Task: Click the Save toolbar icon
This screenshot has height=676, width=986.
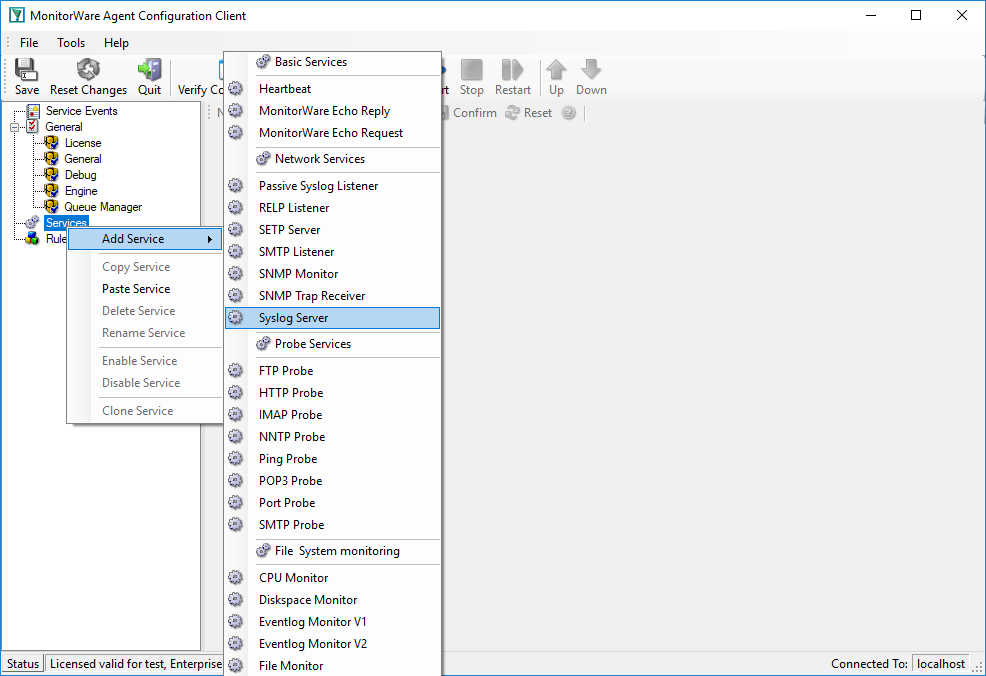Action: click(26, 70)
